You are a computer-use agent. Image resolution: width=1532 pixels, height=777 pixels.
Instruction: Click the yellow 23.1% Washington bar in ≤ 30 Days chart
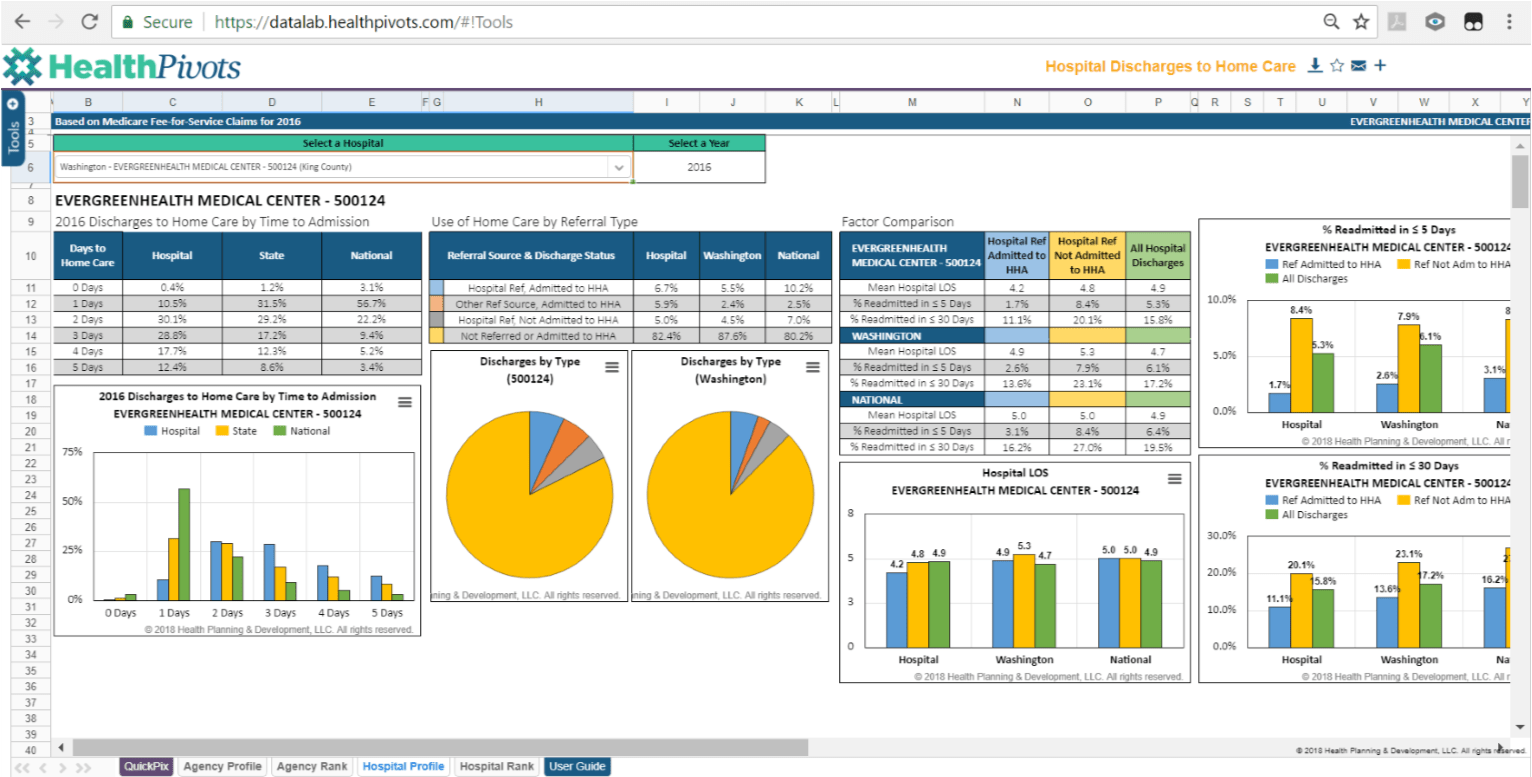click(1408, 604)
